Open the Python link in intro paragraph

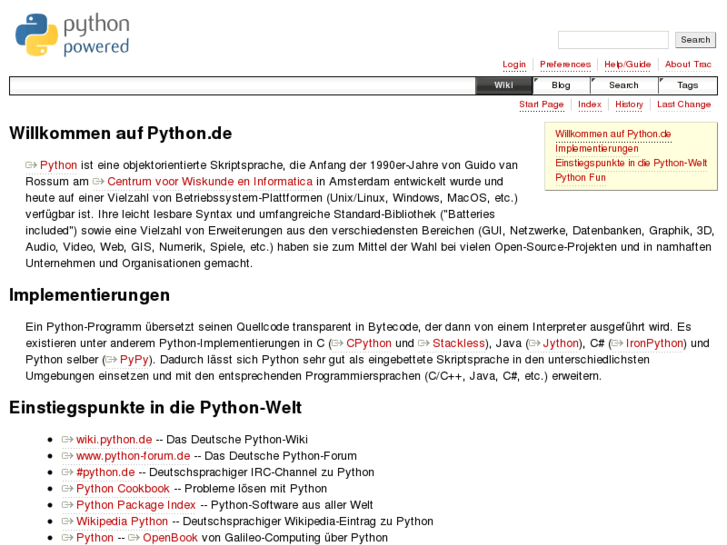(x=58, y=165)
